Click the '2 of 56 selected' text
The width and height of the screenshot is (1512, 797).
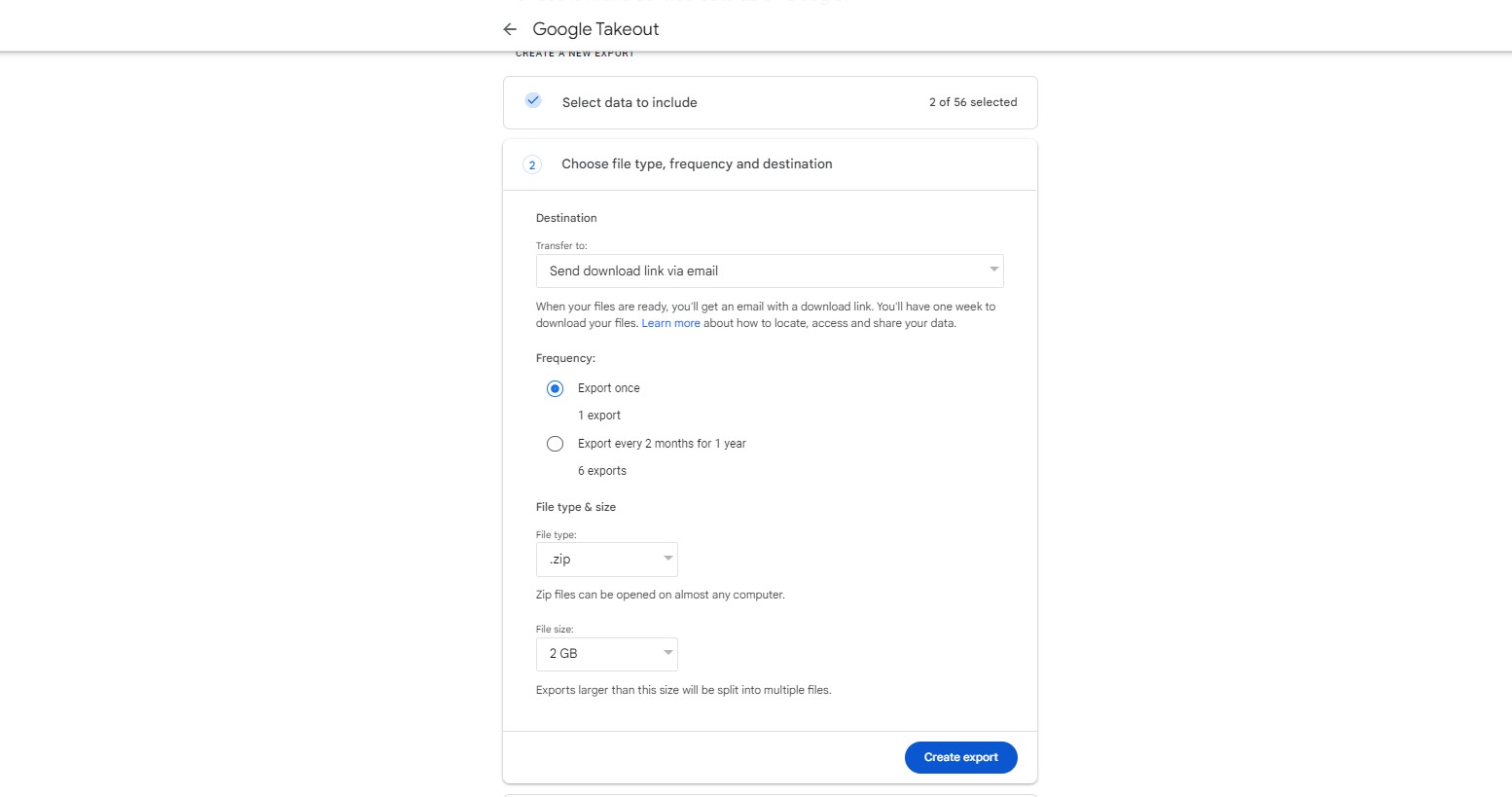pos(973,102)
